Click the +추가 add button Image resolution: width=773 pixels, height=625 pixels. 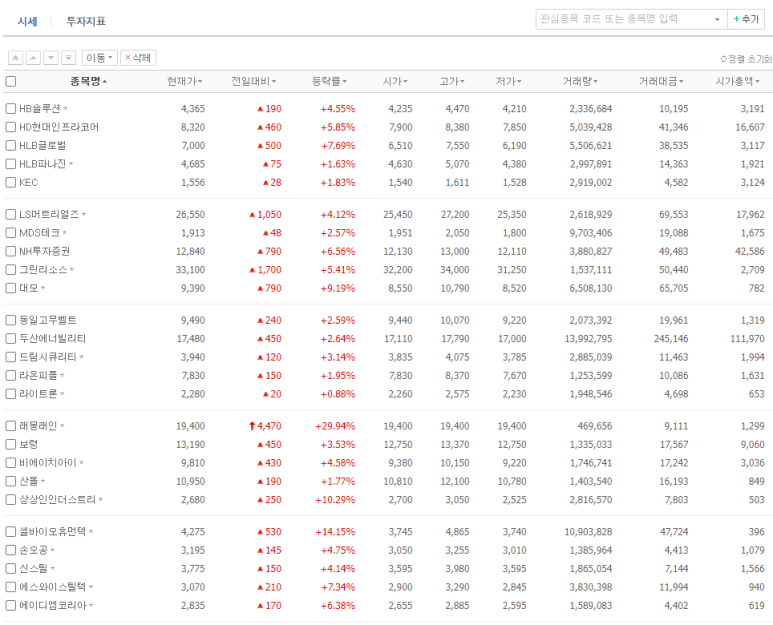click(746, 19)
